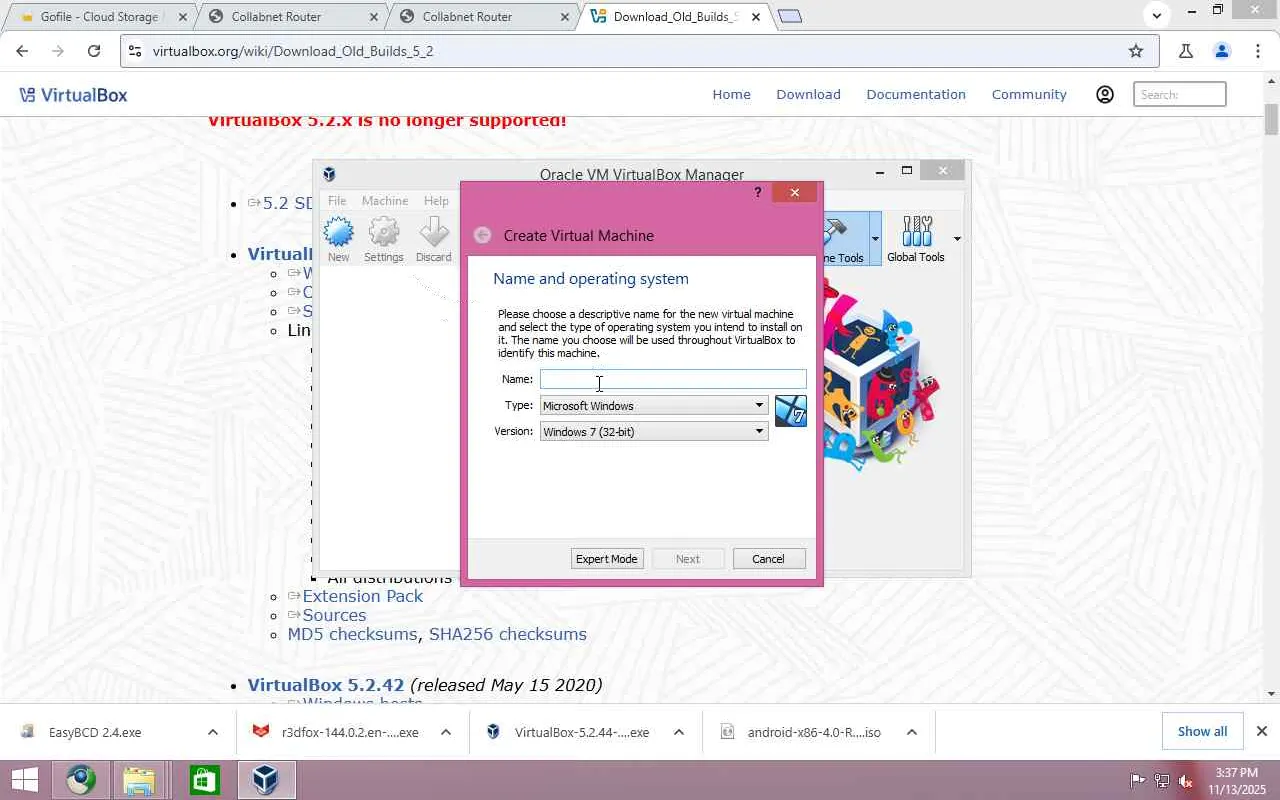Screen dimensions: 1280x800
Task: Click Show all downloads
Action: click(x=1202, y=731)
